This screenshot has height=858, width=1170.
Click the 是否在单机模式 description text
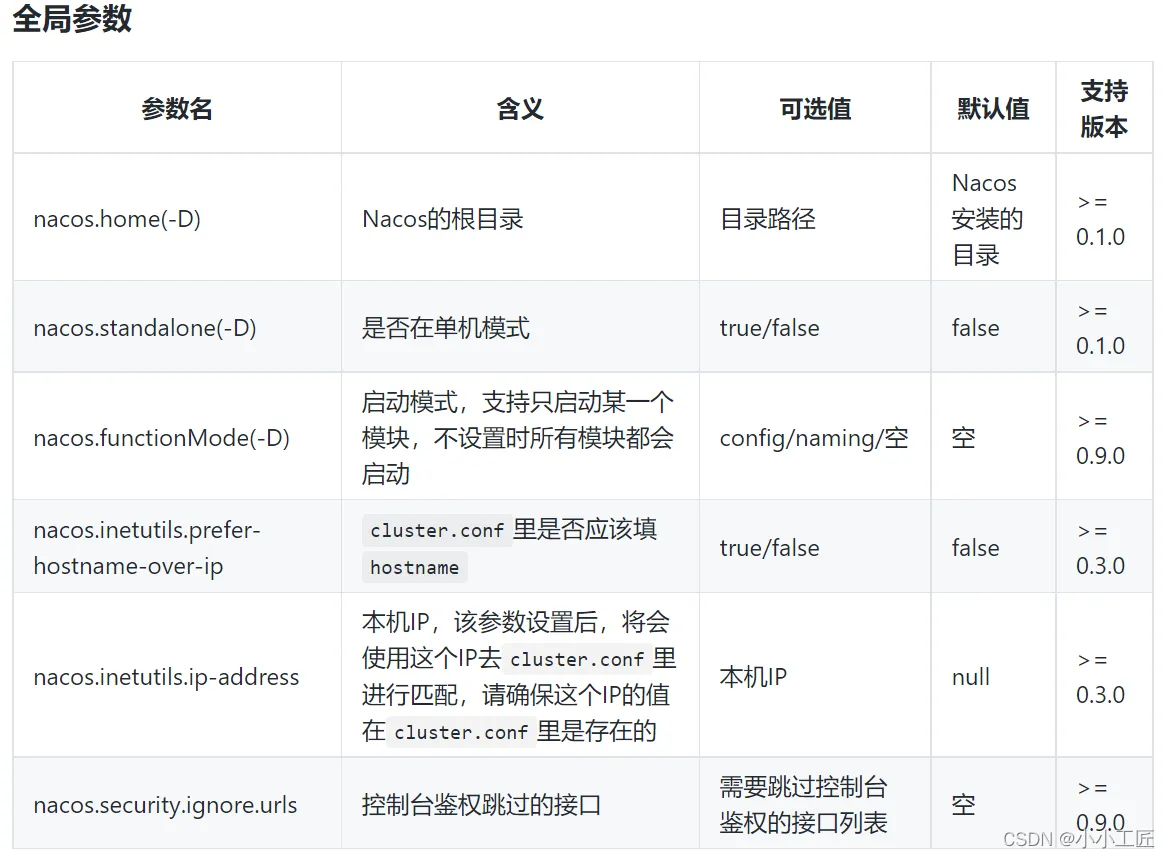coord(446,328)
